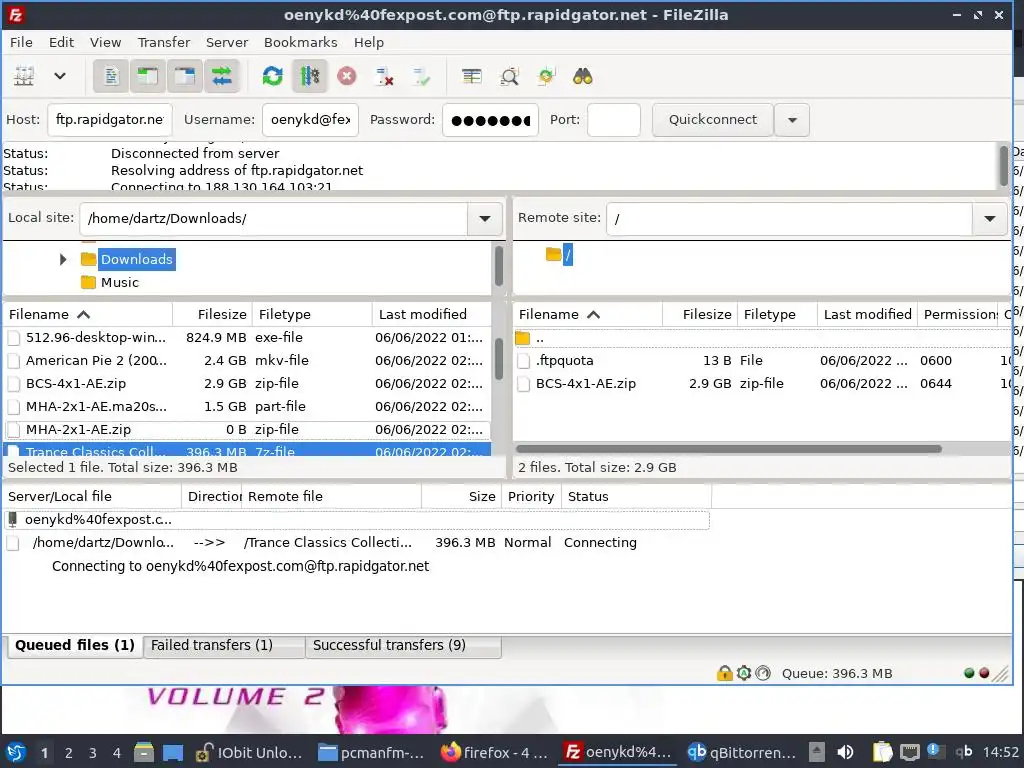
Task: Toggle the remote directory tree view
Action: tap(185, 76)
